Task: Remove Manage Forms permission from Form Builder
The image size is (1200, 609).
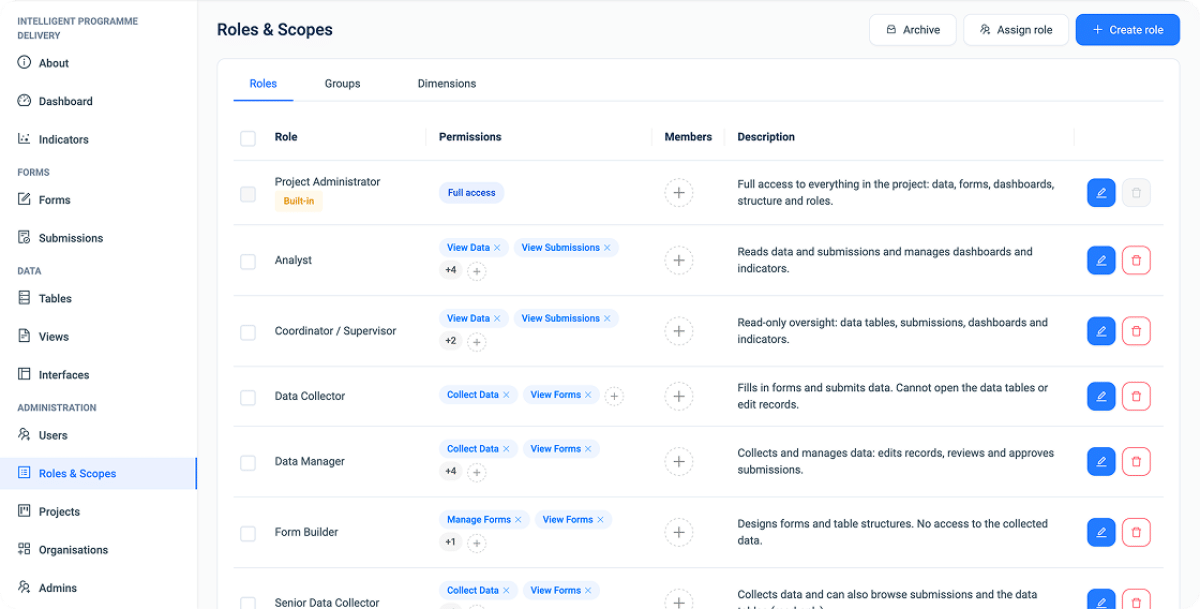Action: (518, 520)
